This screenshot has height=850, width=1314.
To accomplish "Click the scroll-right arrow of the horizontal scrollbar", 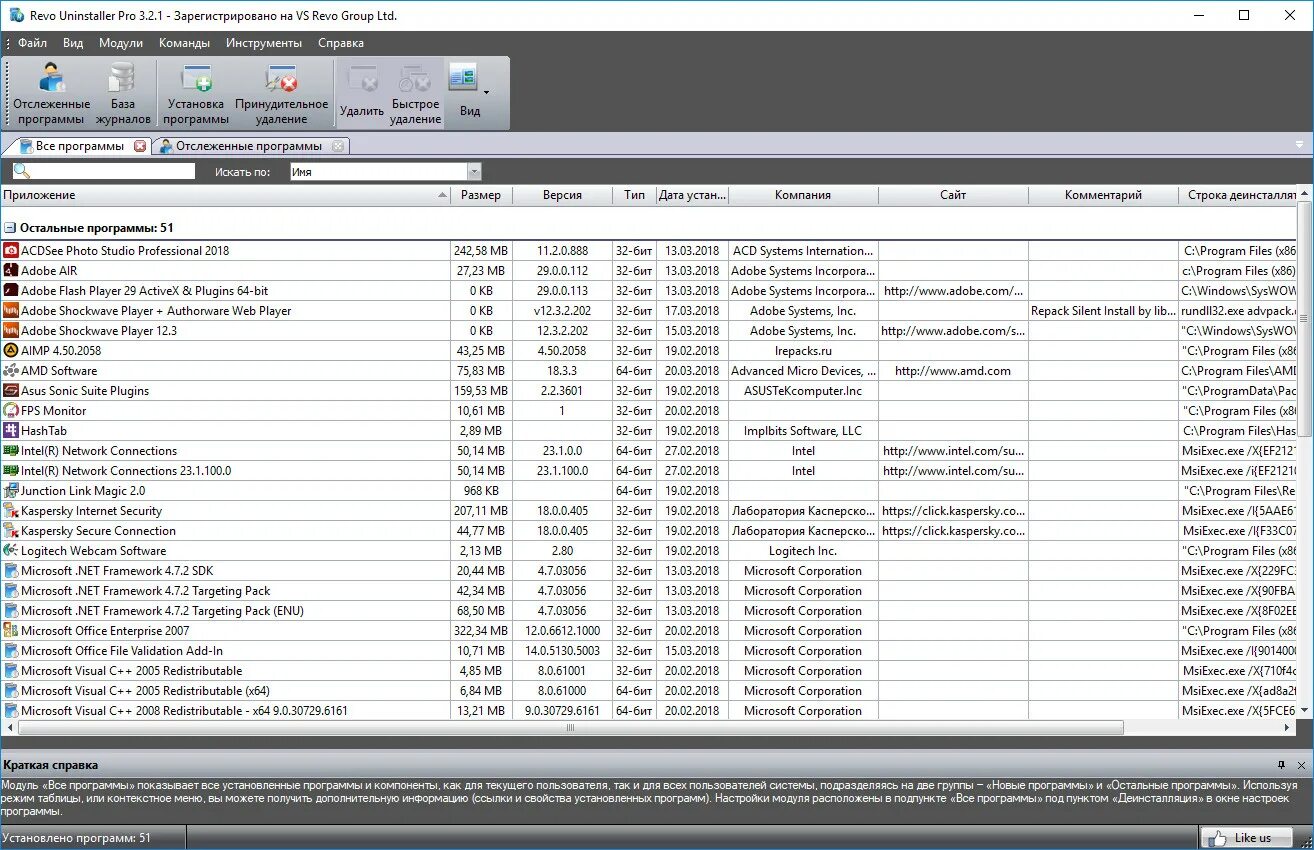I will (1290, 727).
